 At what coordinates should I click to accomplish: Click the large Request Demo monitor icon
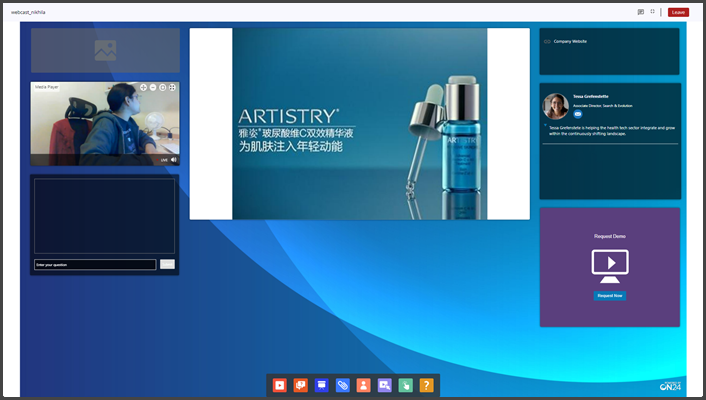click(x=610, y=266)
